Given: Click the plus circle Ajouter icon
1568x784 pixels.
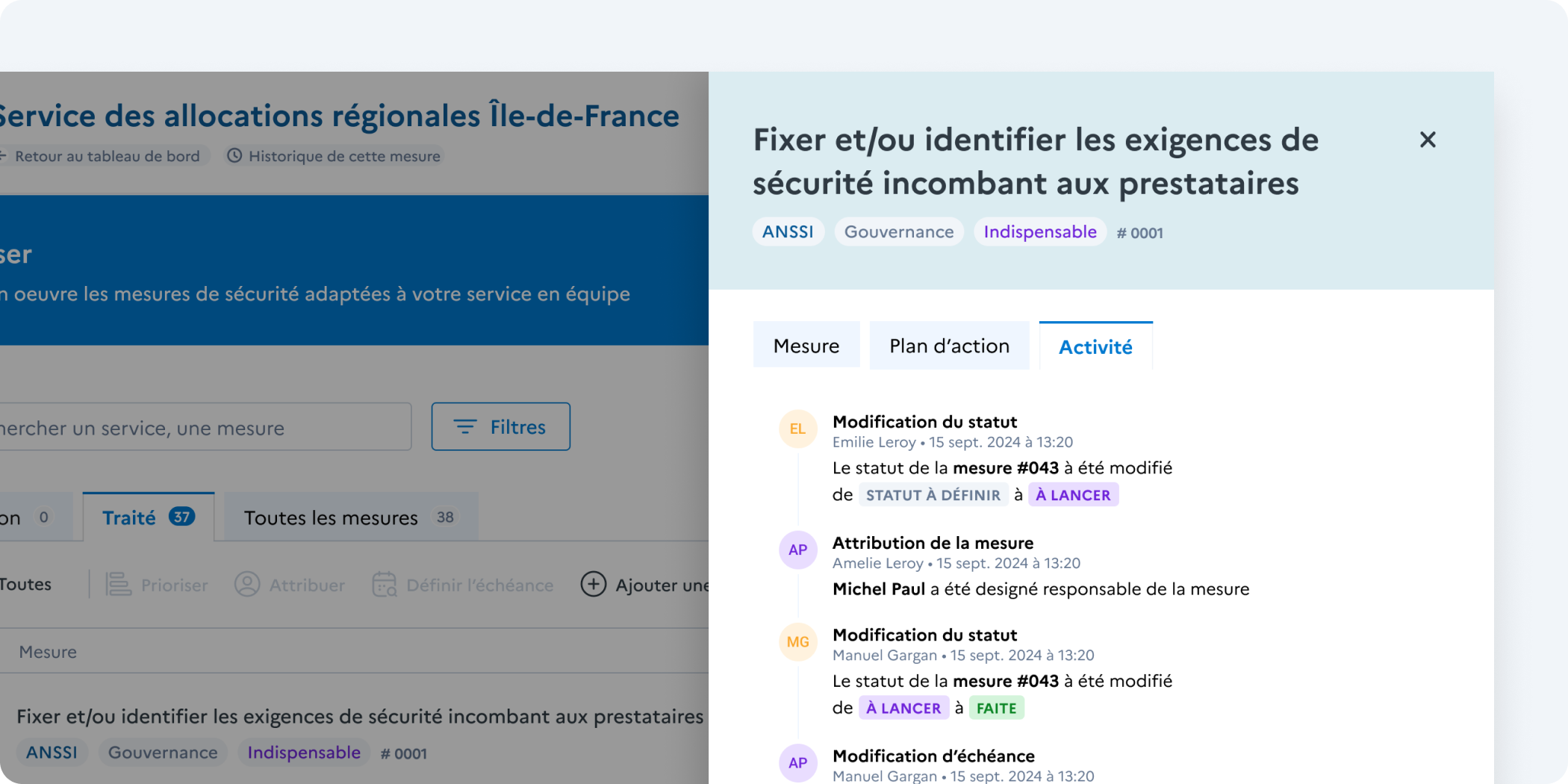Looking at the screenshot, I should pyautogui.click(x=594, y=585).
